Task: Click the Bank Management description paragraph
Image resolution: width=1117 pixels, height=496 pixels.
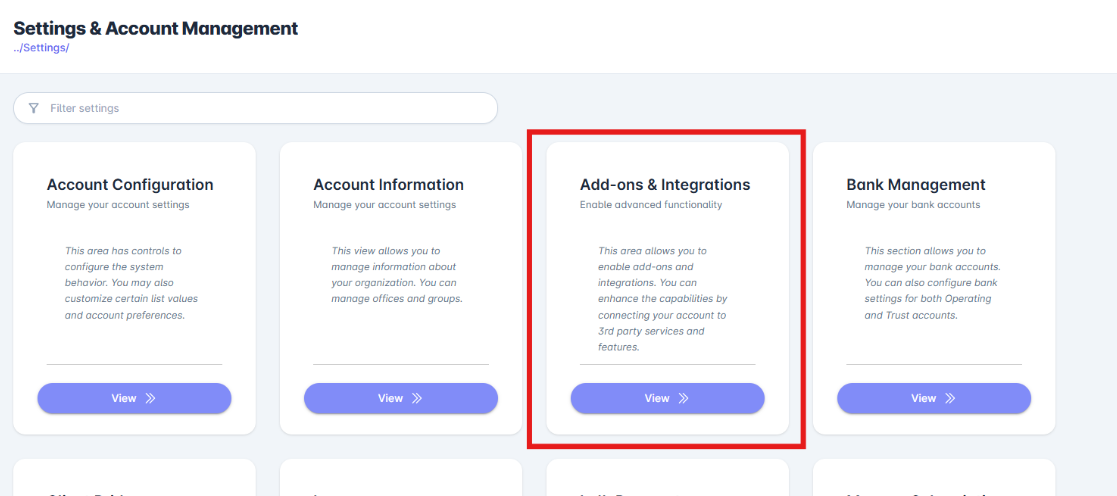Action: coord(930,283)
